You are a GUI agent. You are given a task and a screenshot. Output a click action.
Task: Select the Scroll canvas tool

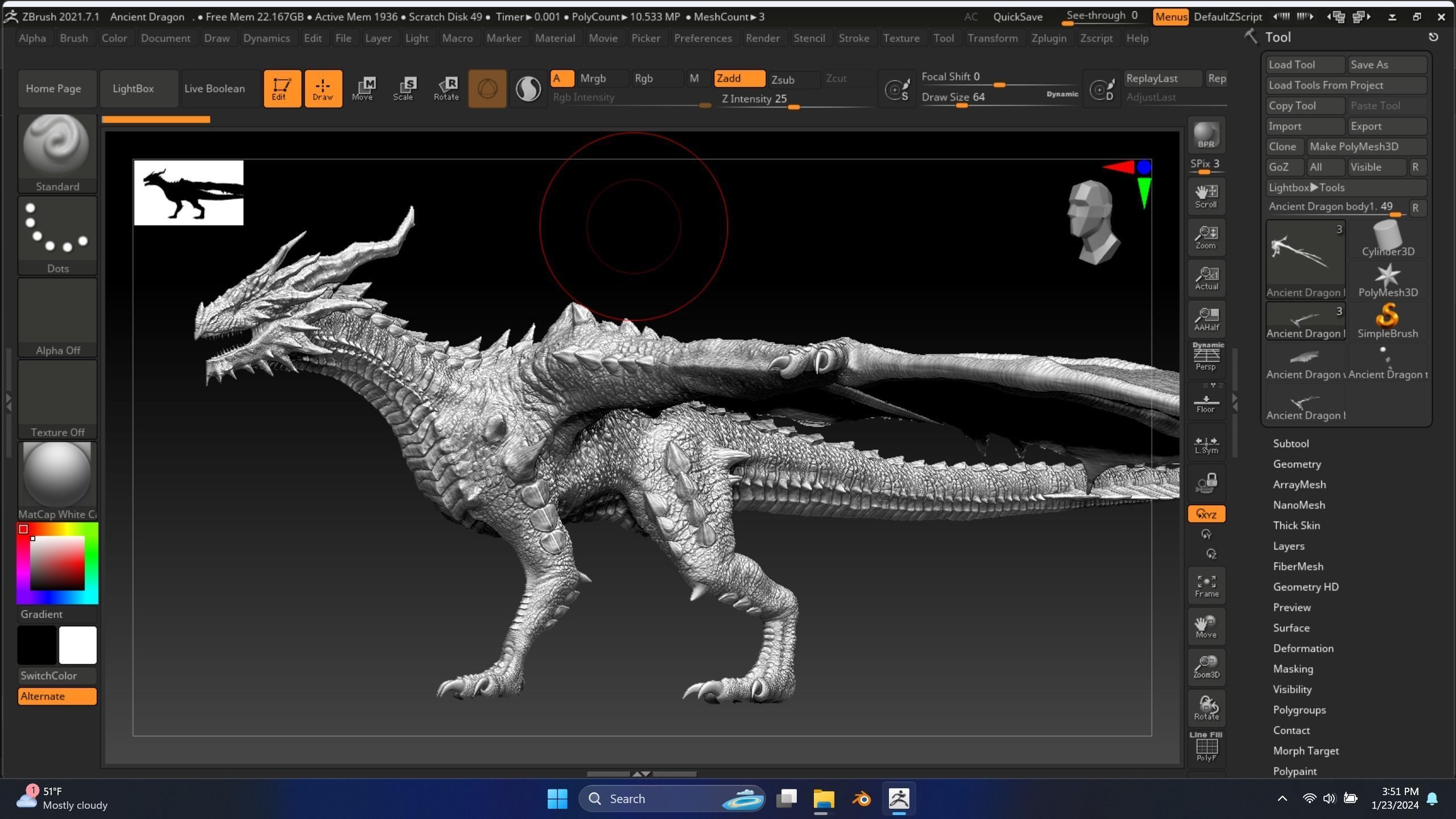click(1206, 196)
